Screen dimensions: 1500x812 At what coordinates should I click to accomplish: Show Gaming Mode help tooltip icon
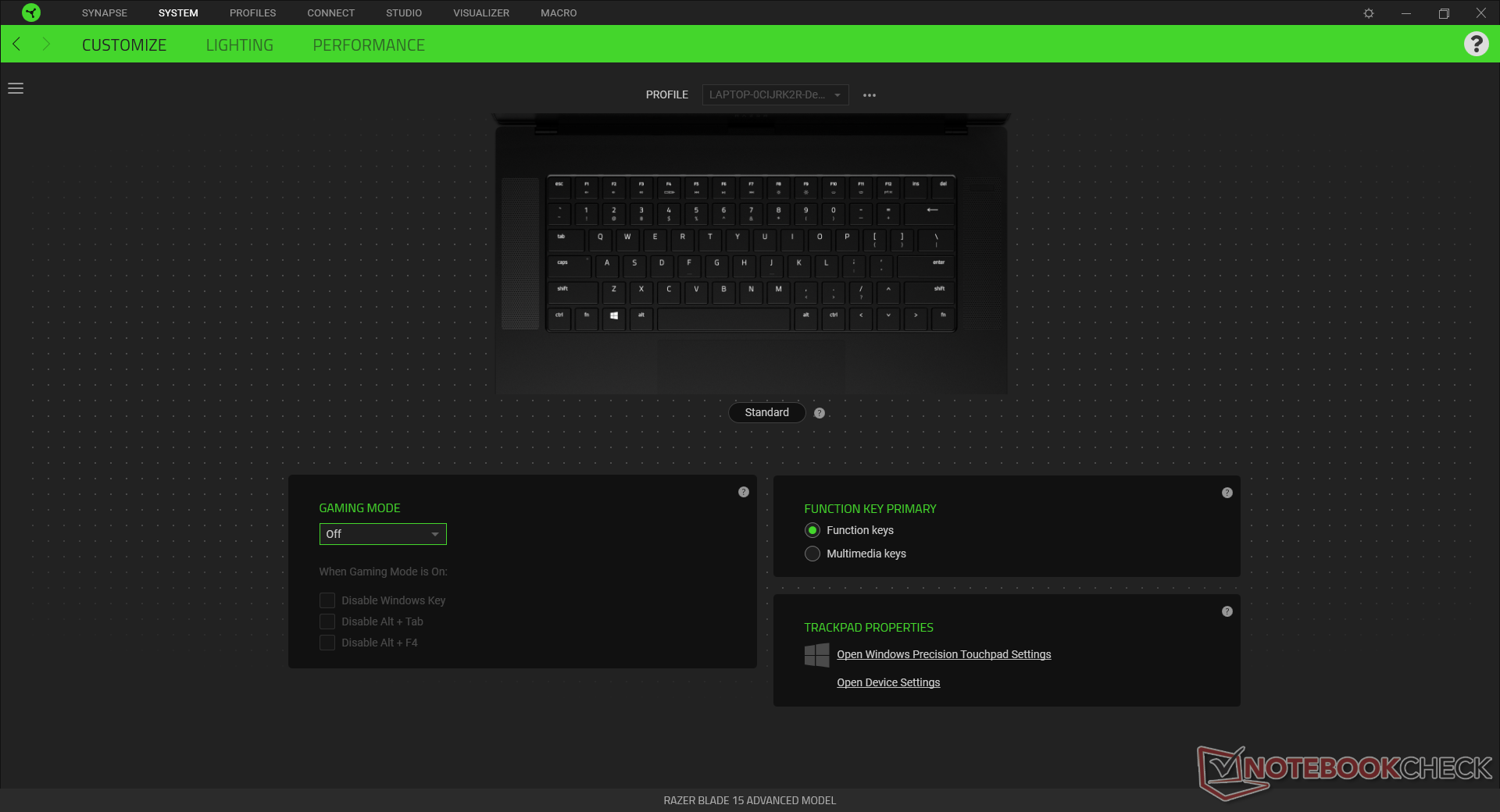point(744,492)
